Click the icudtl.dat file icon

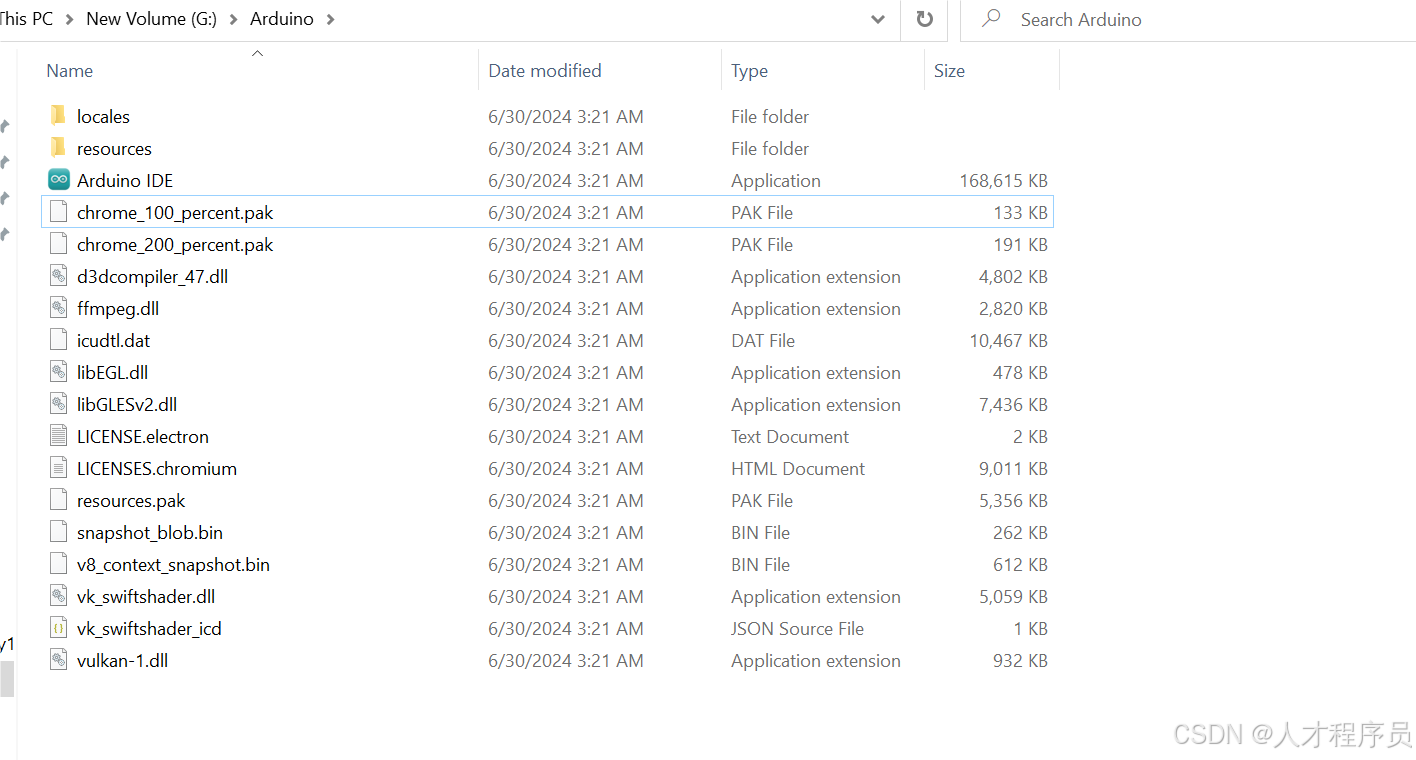click(x=59, y=340)
